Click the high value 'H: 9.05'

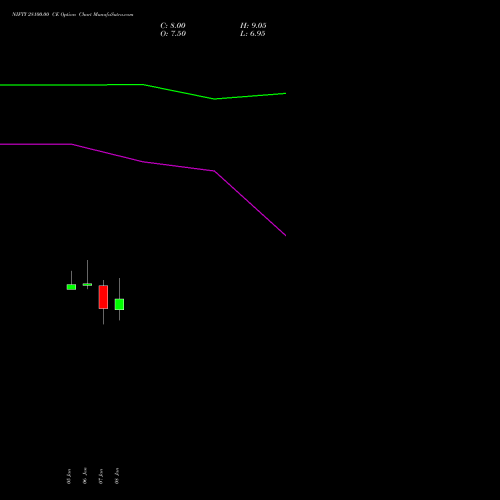pos(253,26)
